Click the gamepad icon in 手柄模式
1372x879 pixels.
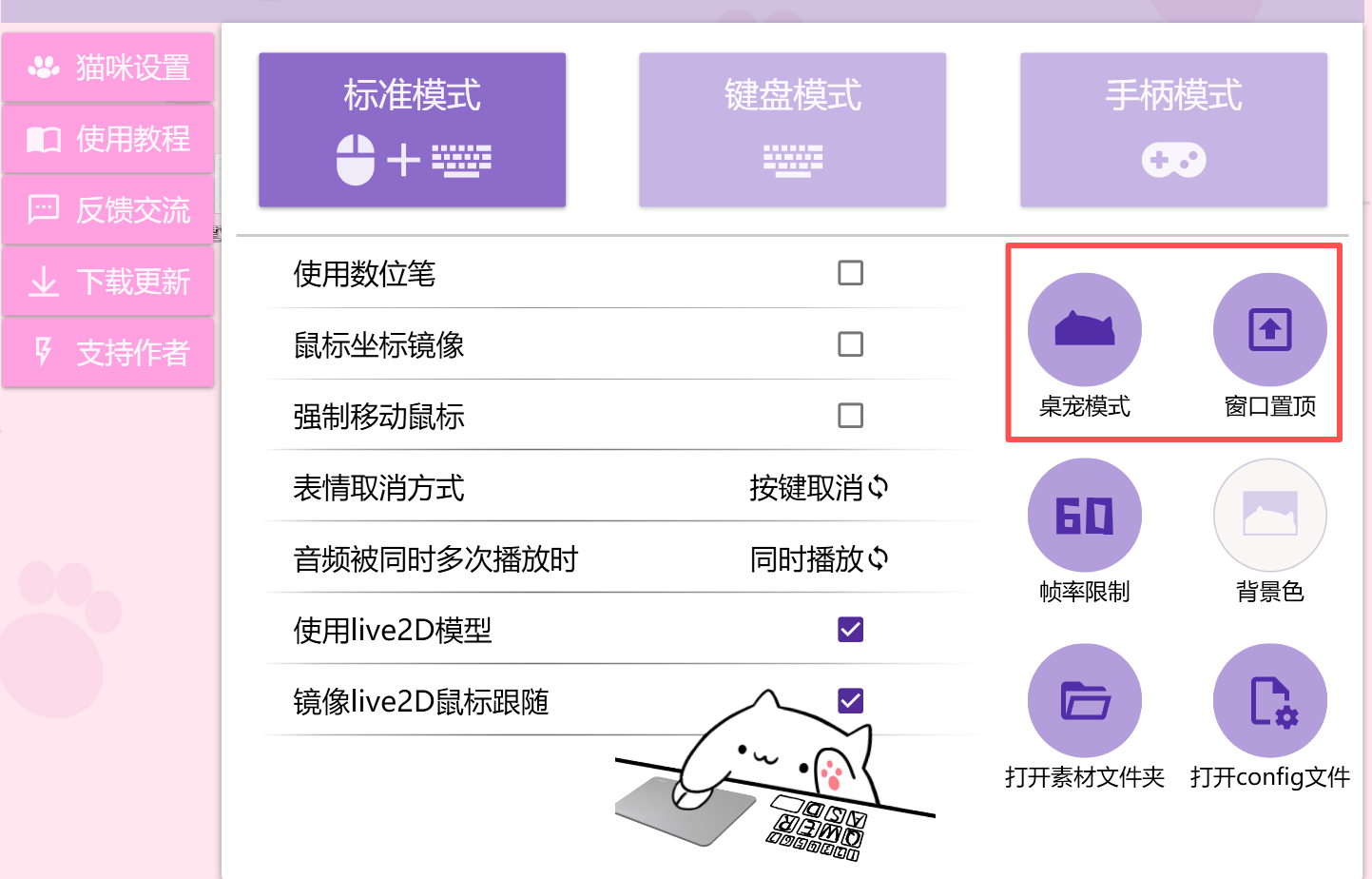1174,160
